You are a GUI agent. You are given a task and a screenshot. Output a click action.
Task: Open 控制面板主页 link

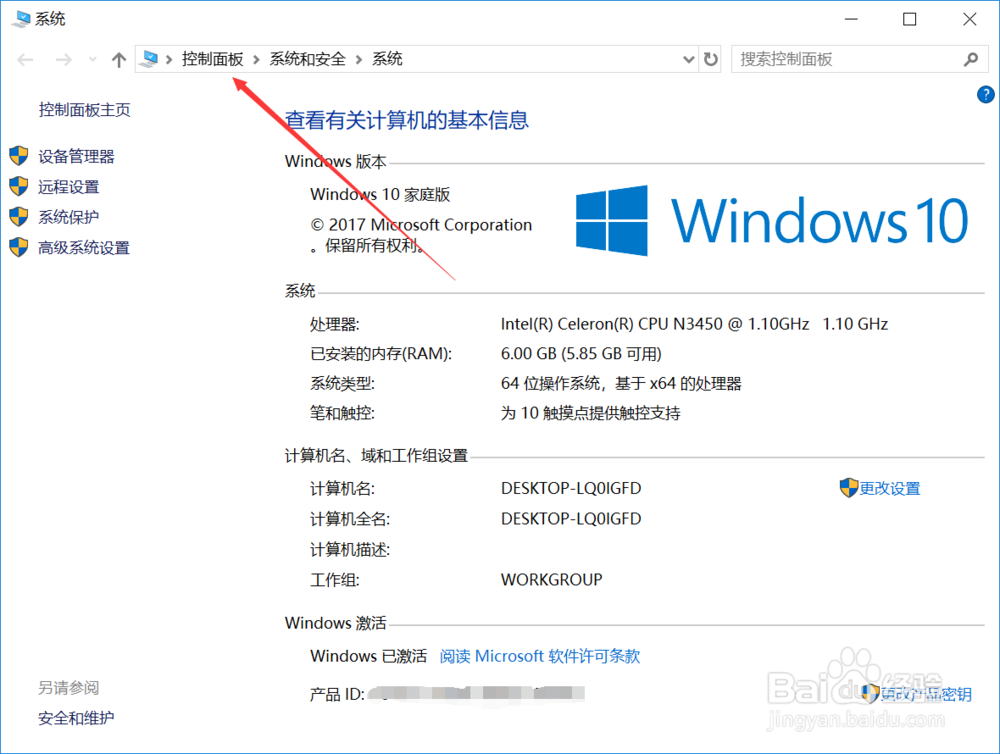click(84, 110)
